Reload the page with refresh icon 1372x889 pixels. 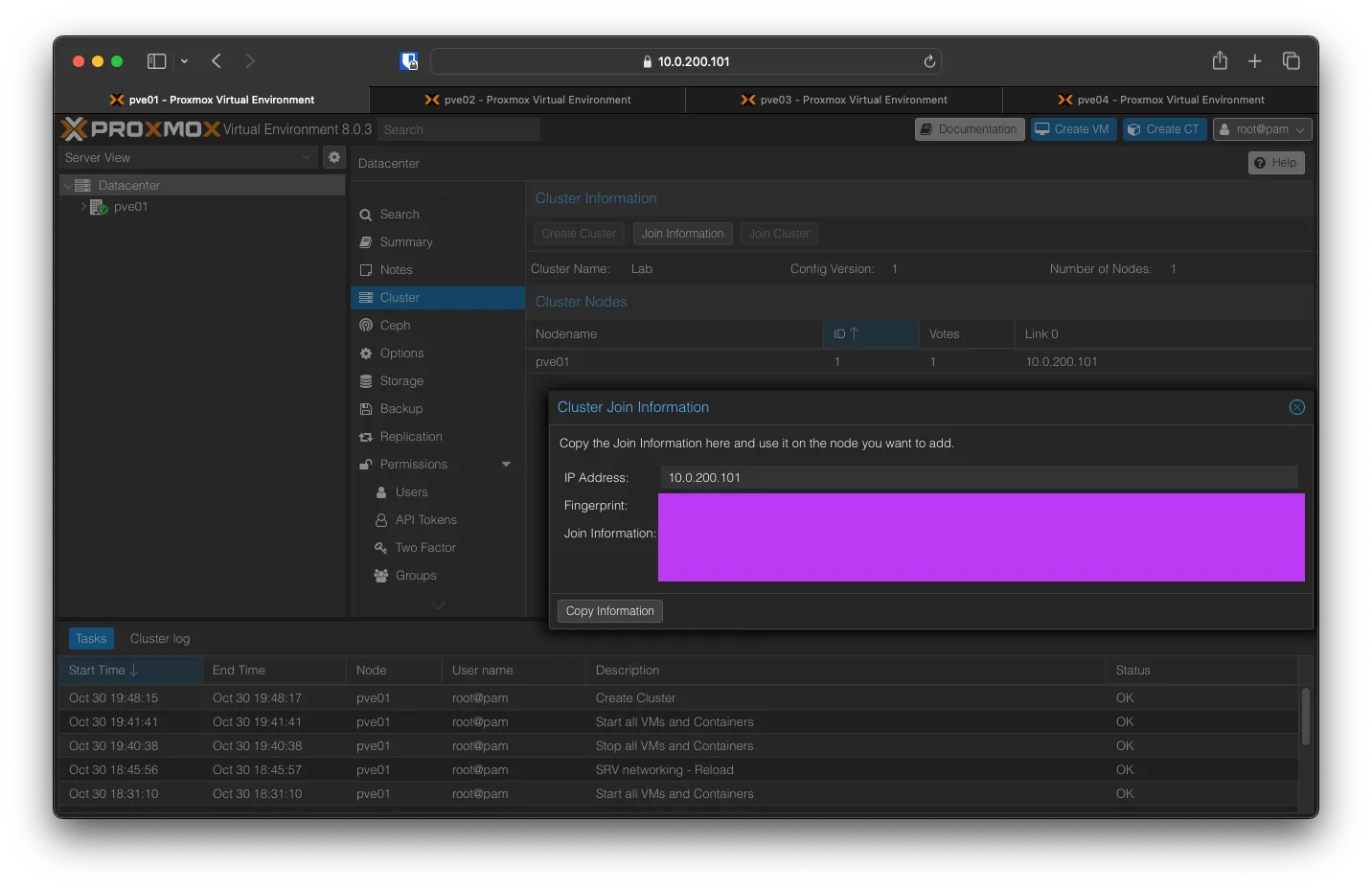(929, 61)
